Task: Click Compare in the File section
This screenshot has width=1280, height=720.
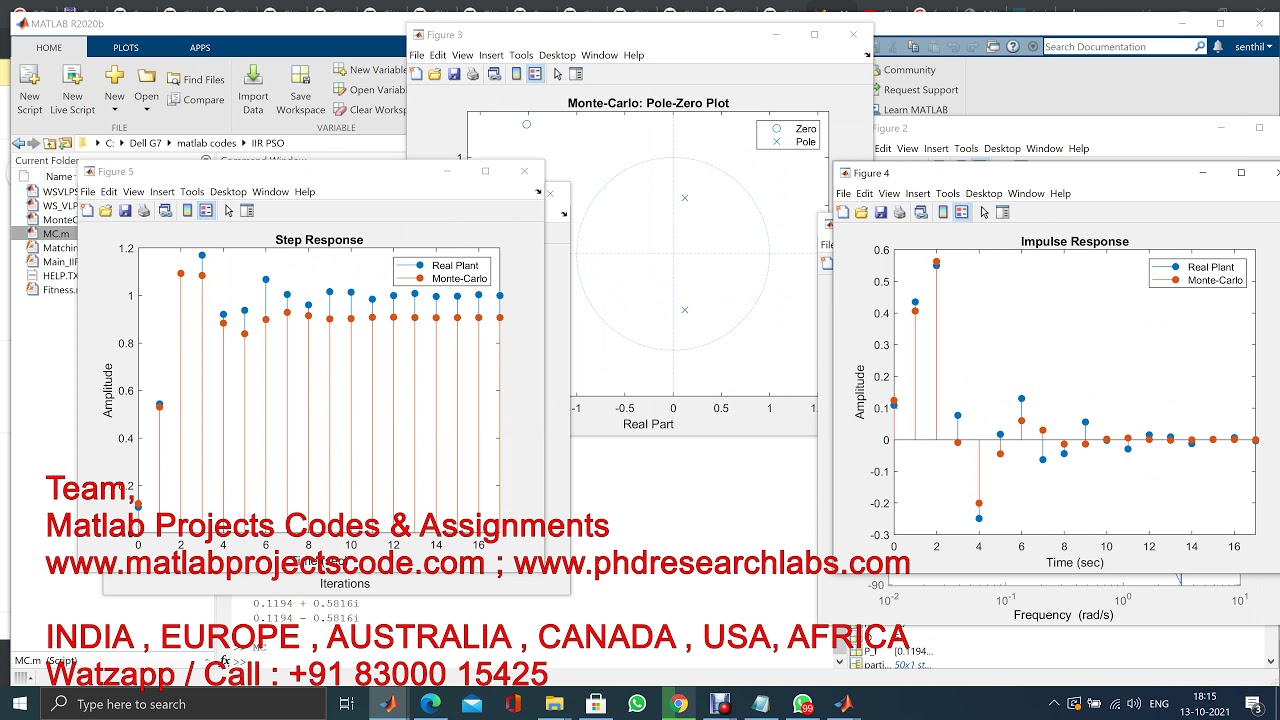Action: coord(196,100)
